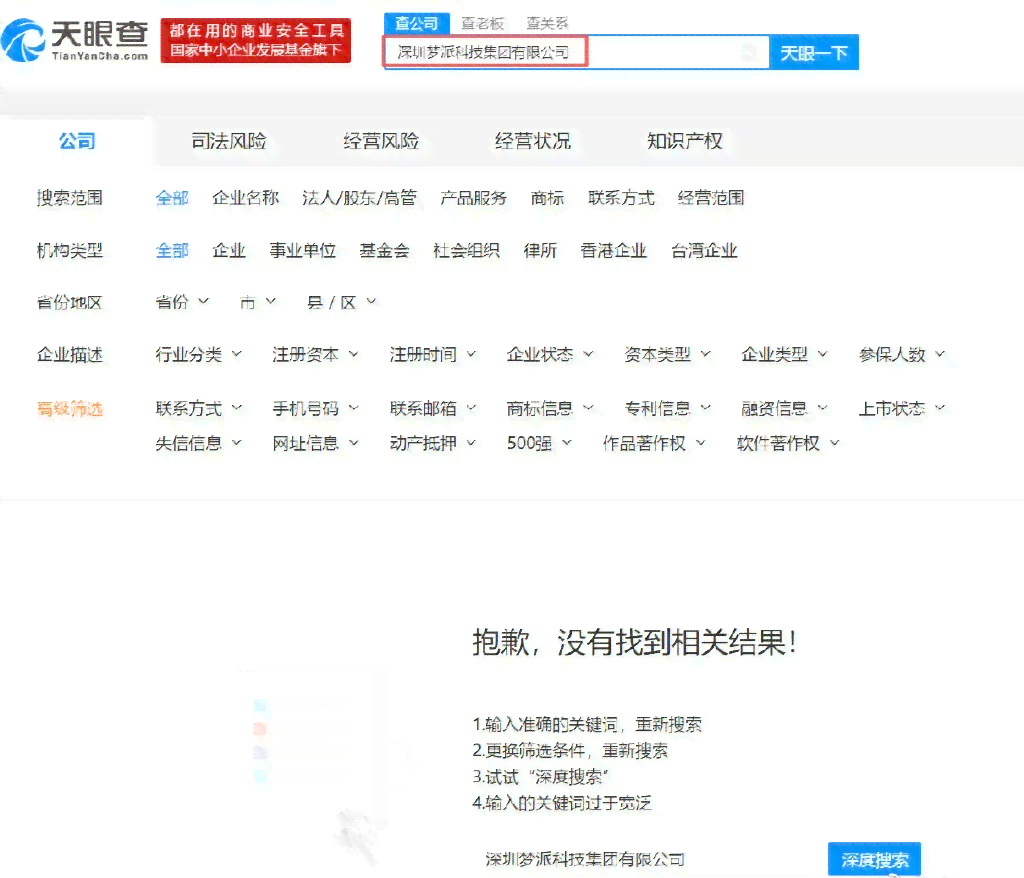
Task: Choose 事业单位 organization type
Action: (303, 250)
